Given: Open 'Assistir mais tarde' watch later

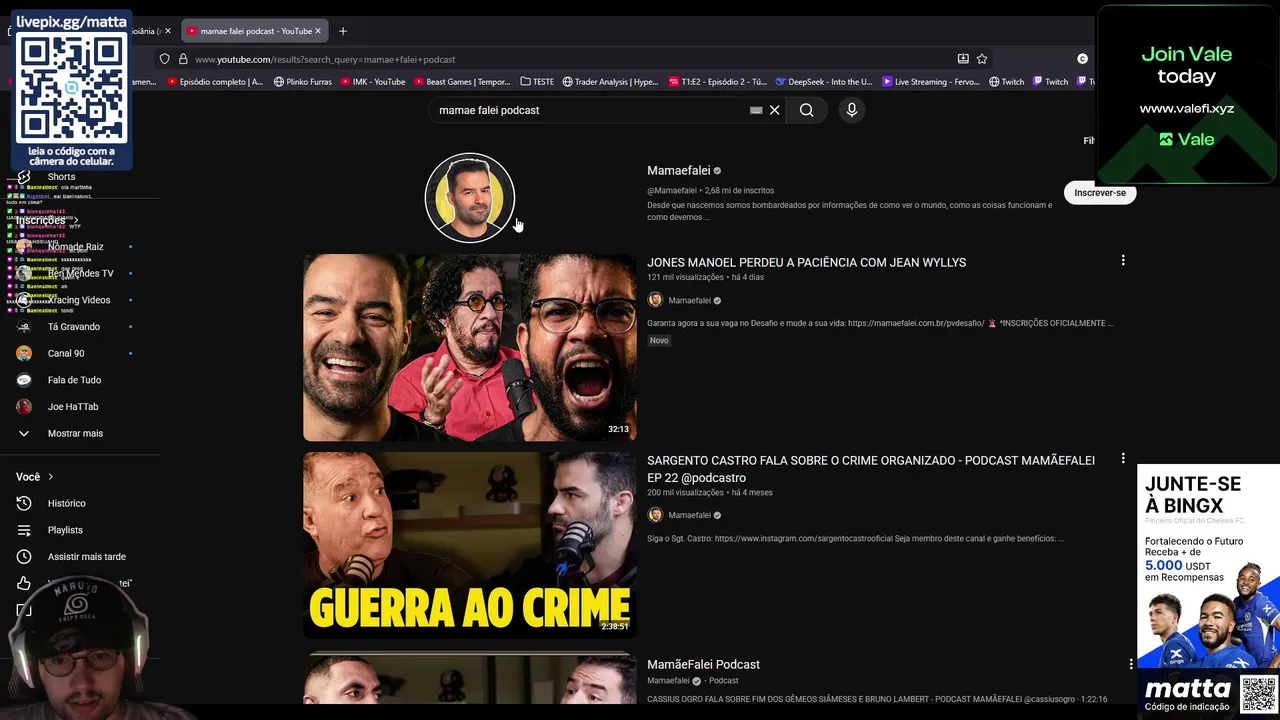Looking at the screenshot, I should click(x=87, y=557).
